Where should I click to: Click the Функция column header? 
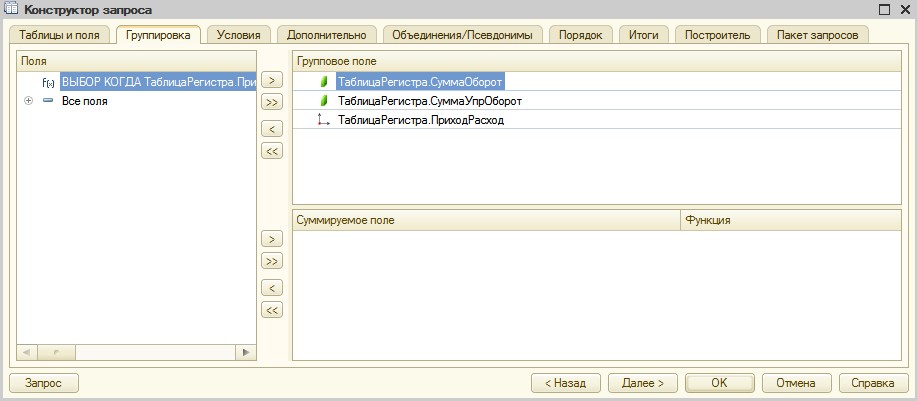pyautogui.click(x=790, y=219)
